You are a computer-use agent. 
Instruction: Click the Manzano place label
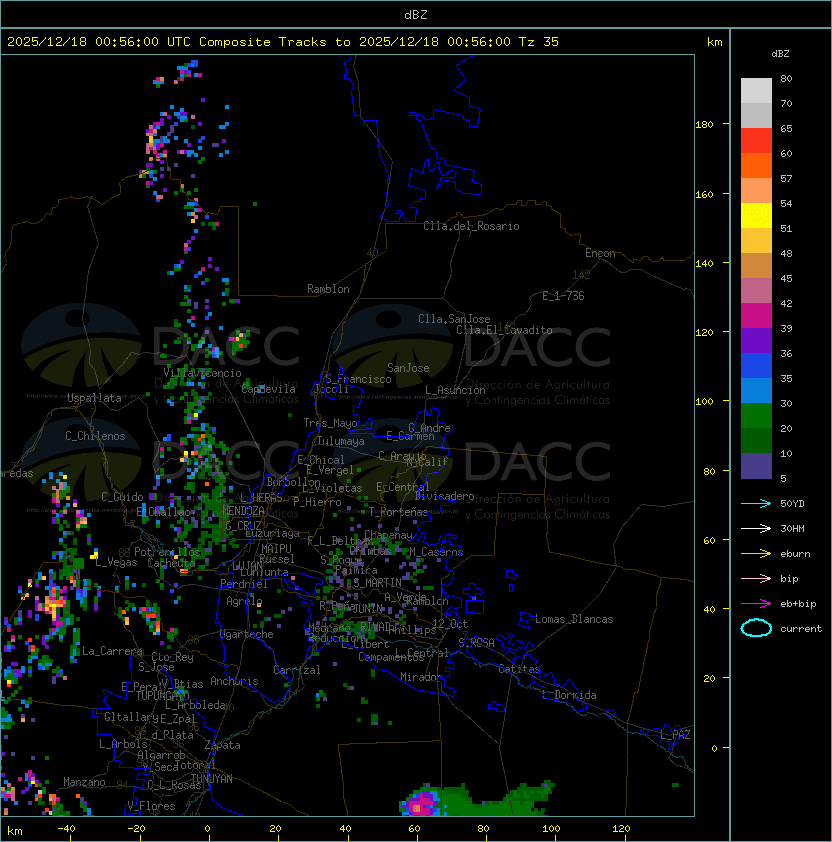point(84,782)
